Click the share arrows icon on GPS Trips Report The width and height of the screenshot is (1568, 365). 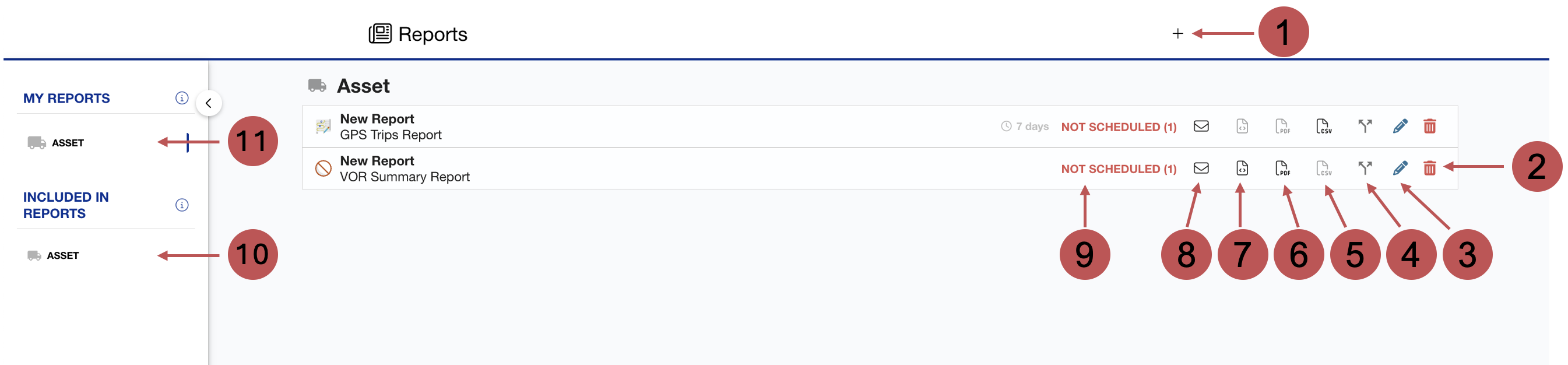(x=1365, y=126)
